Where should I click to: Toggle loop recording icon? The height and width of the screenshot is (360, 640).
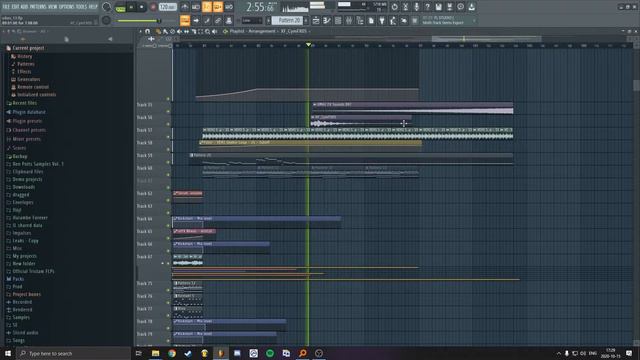click(x=229, y=7)
